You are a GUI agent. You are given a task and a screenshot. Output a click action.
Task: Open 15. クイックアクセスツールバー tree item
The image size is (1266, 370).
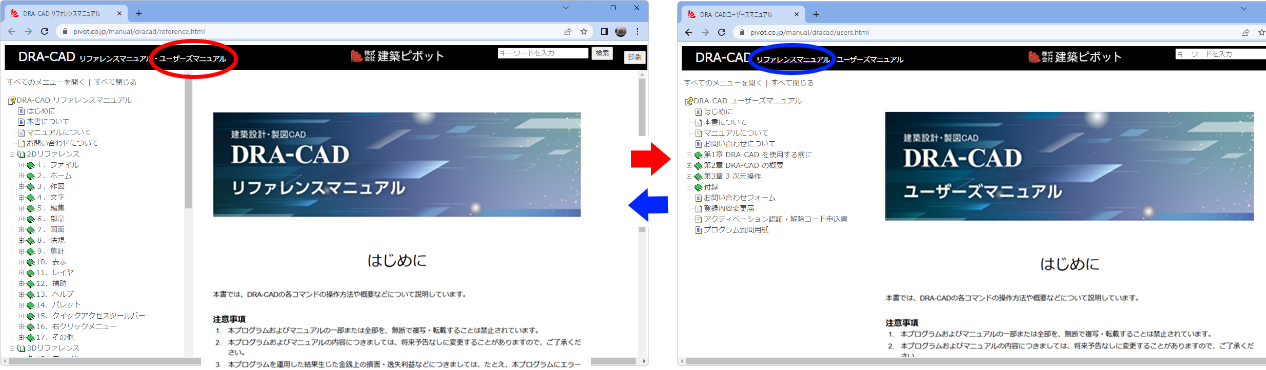(91, 315)
